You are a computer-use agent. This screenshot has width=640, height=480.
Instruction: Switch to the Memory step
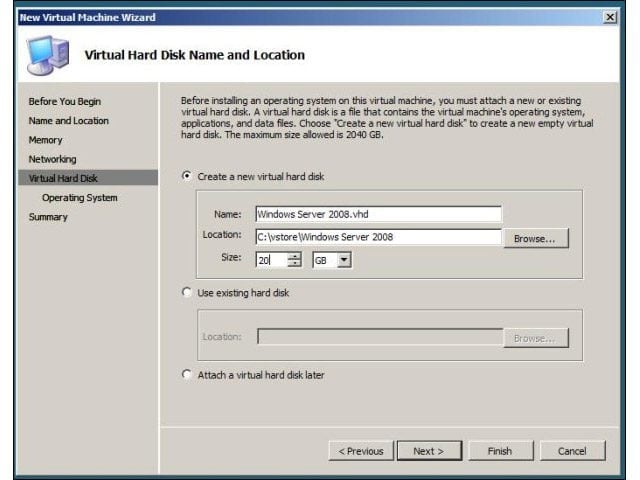tap(45, 140)
